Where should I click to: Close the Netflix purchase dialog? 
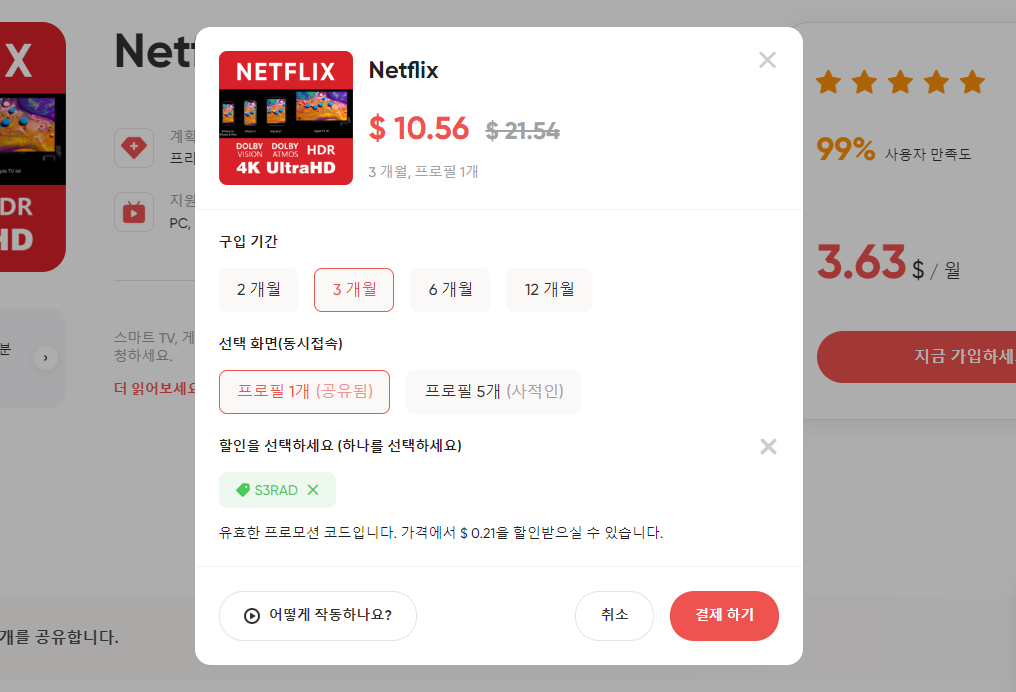point(767,60)
